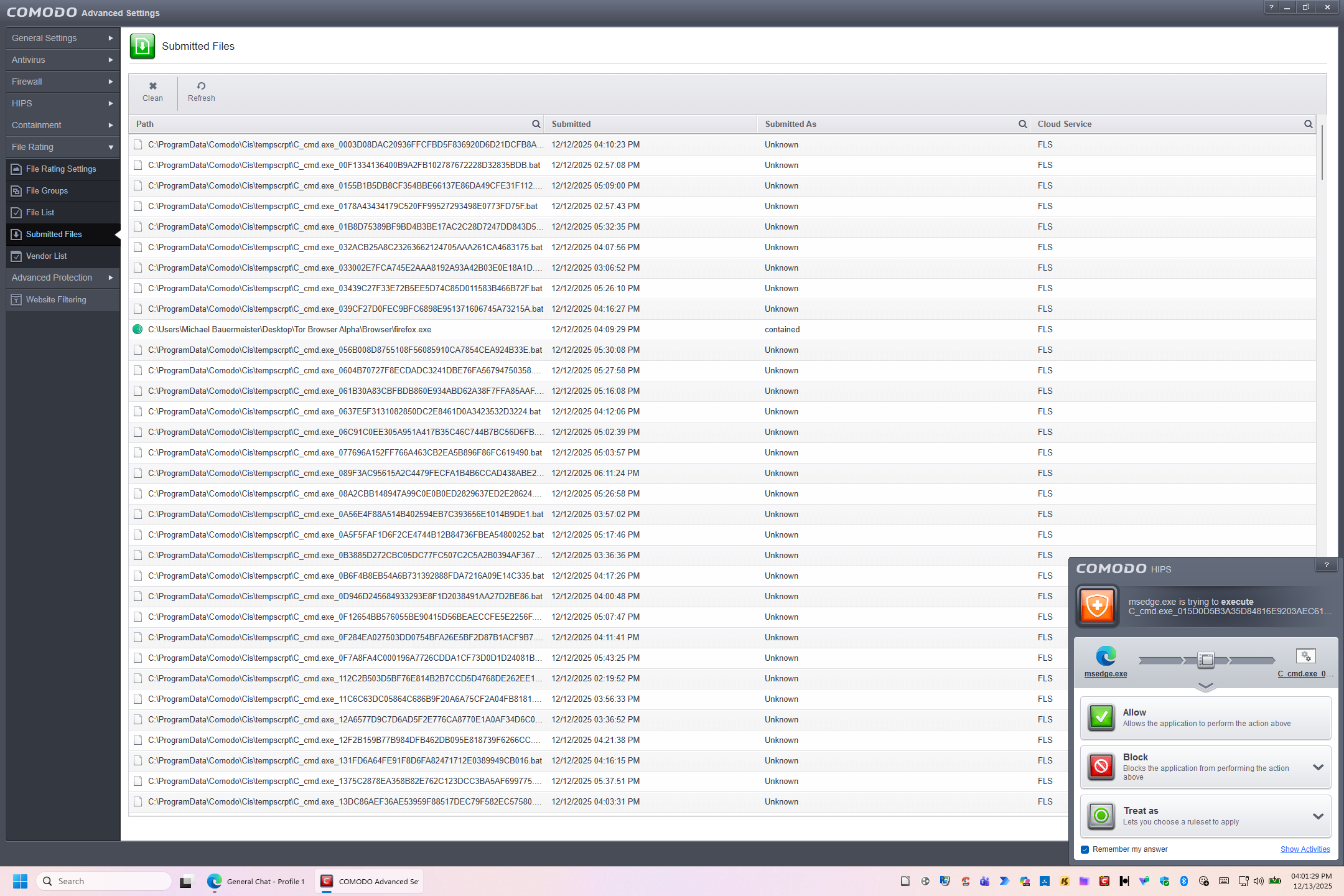Click the Clean toolbar icon
The image size is (1344, 896).
point(152,86)
